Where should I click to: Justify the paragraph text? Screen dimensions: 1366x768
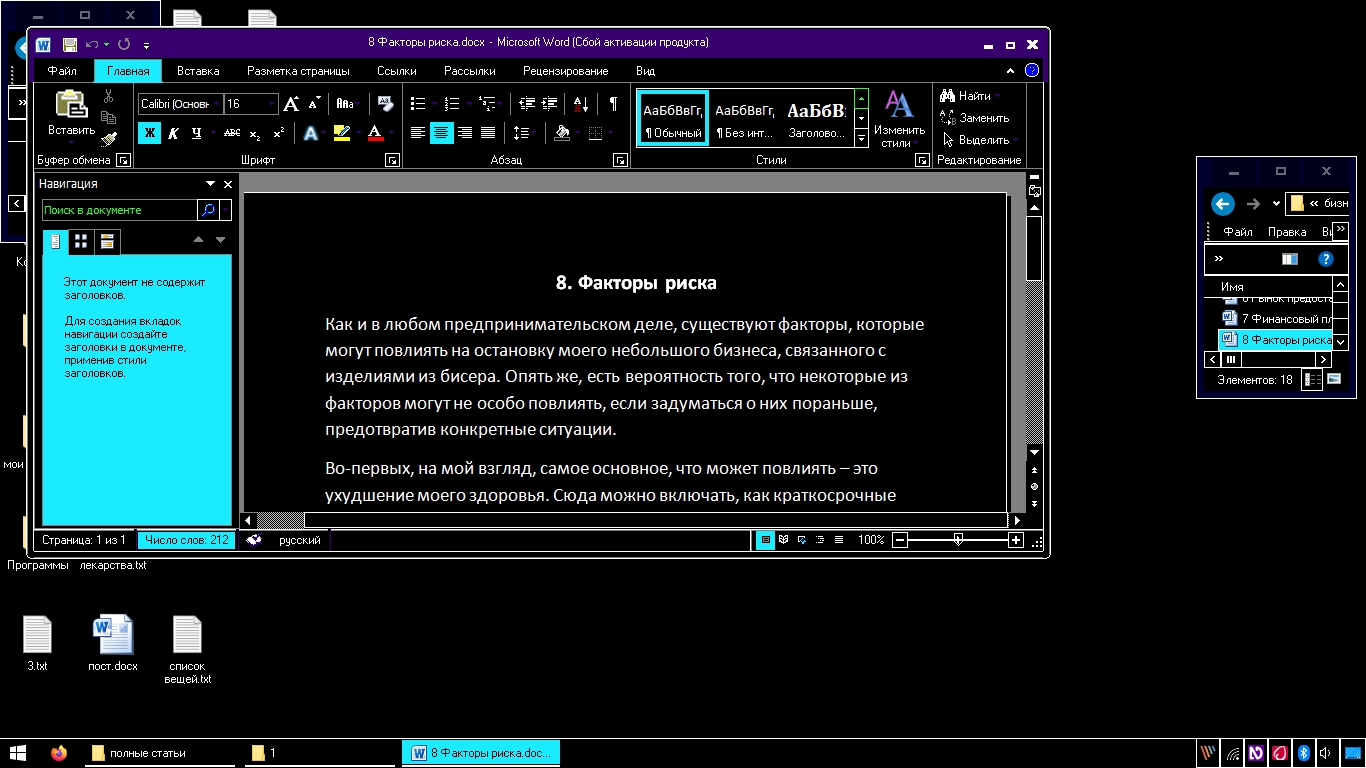pyautogui.click(x=488, y=133)
